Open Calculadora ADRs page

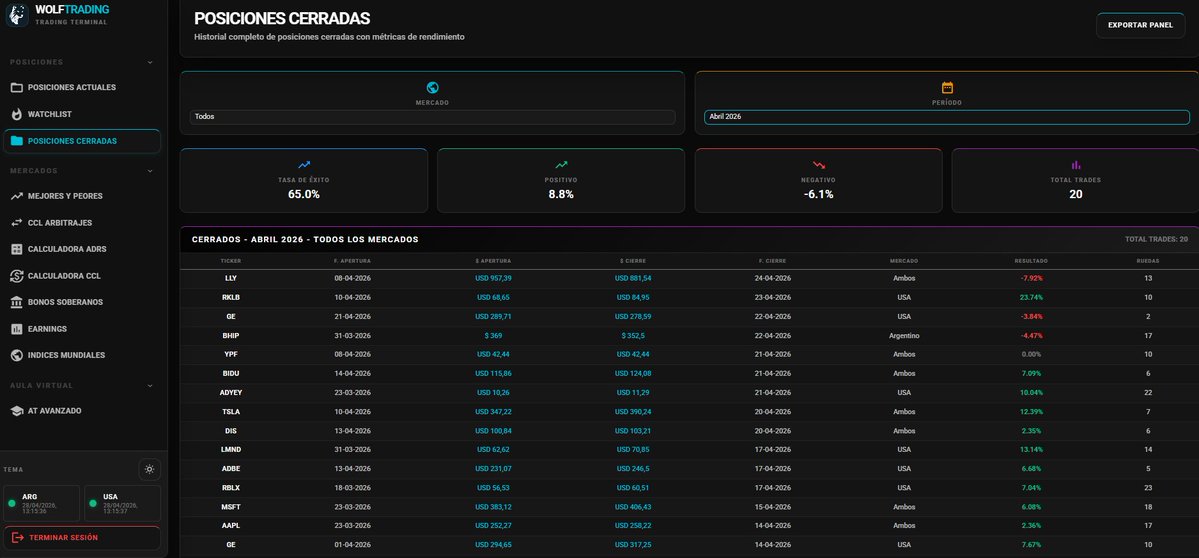point(82,249)
